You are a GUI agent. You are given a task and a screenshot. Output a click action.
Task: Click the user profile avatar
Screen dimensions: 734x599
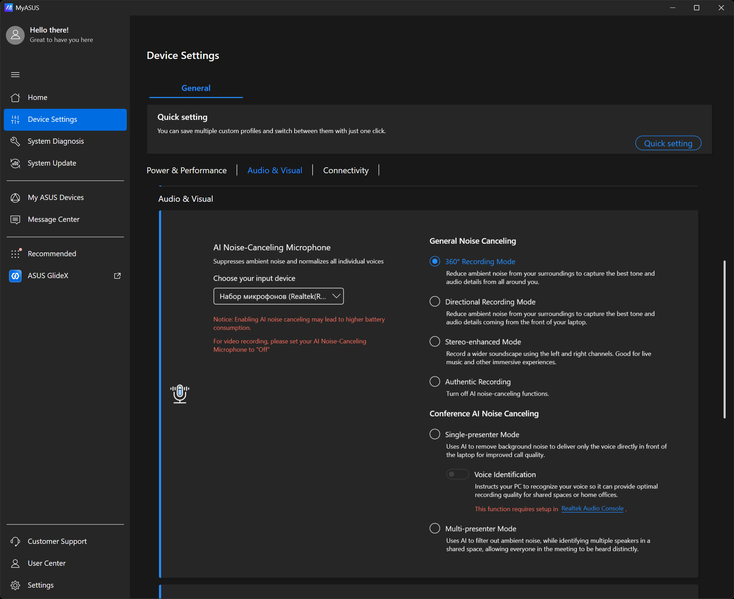[15, 35]
